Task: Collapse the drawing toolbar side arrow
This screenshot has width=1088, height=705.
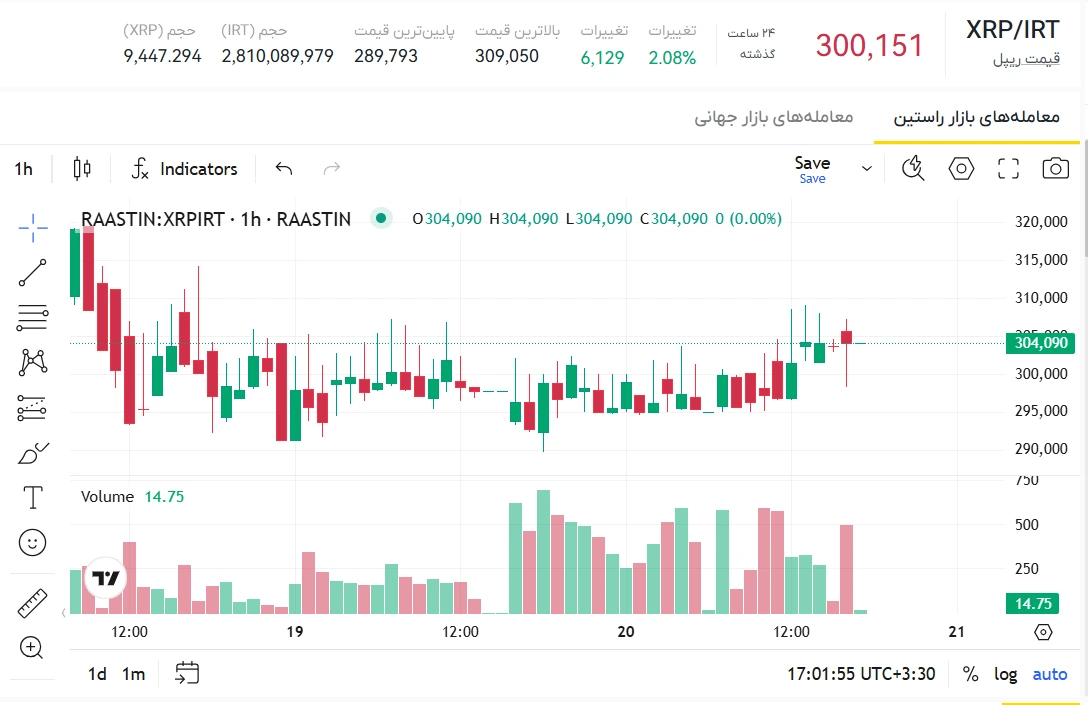Action: [x=63, y=612]
